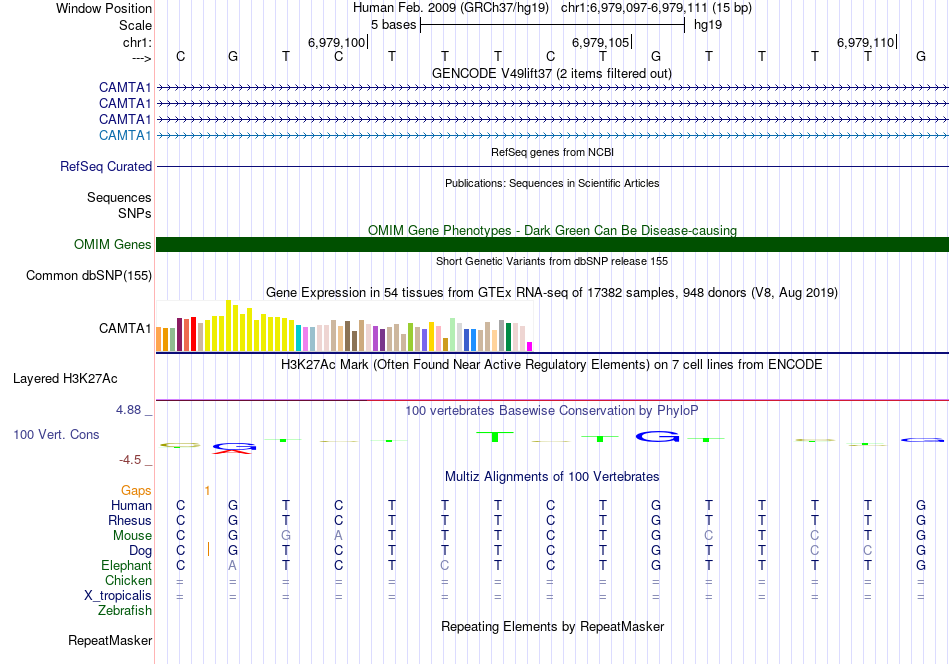Select the Mouse alignment row label
This screenshot has width=950, height=664.
tap(132, 536)
